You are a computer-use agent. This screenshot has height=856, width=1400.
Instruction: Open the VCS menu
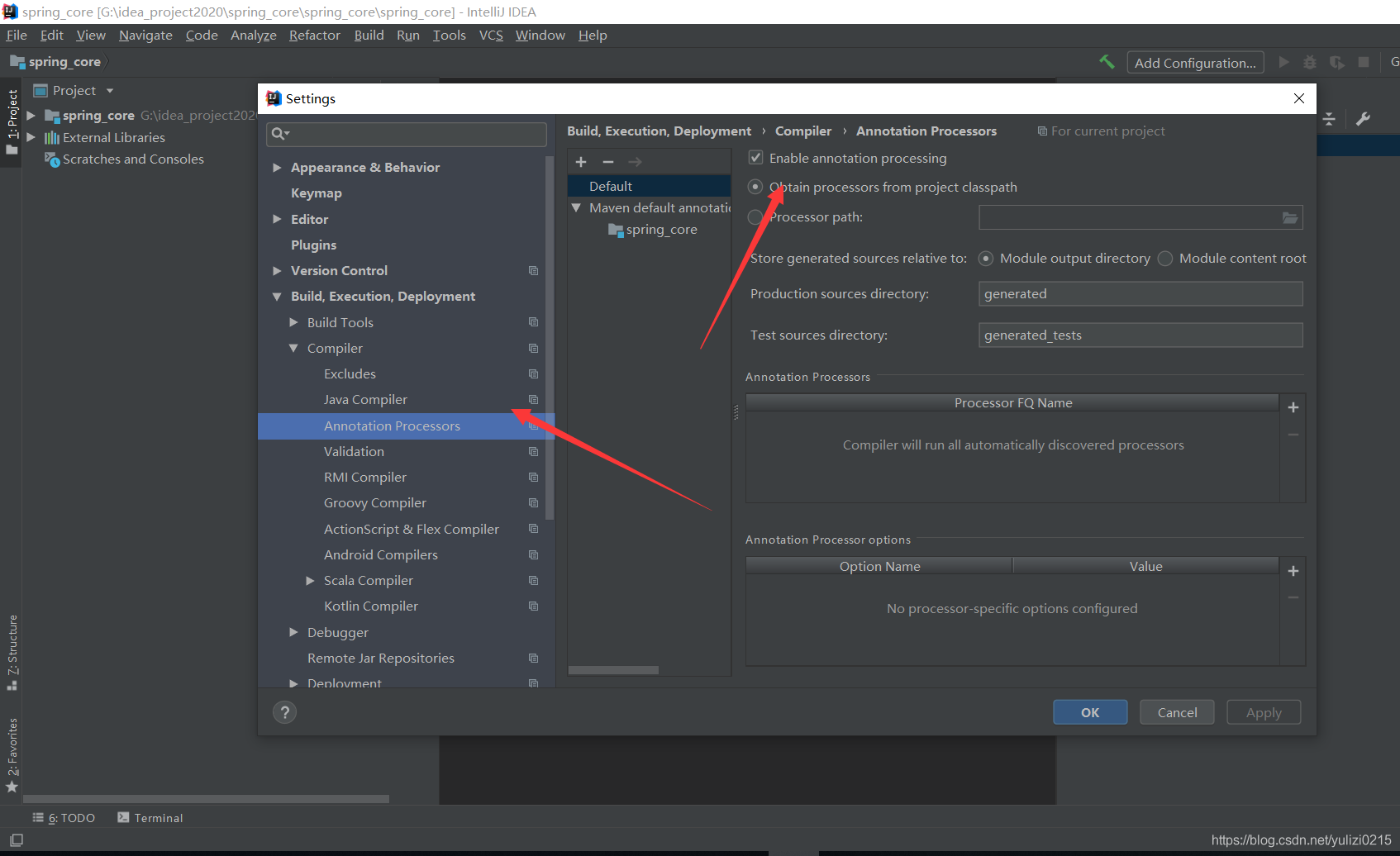pos(491,36)
